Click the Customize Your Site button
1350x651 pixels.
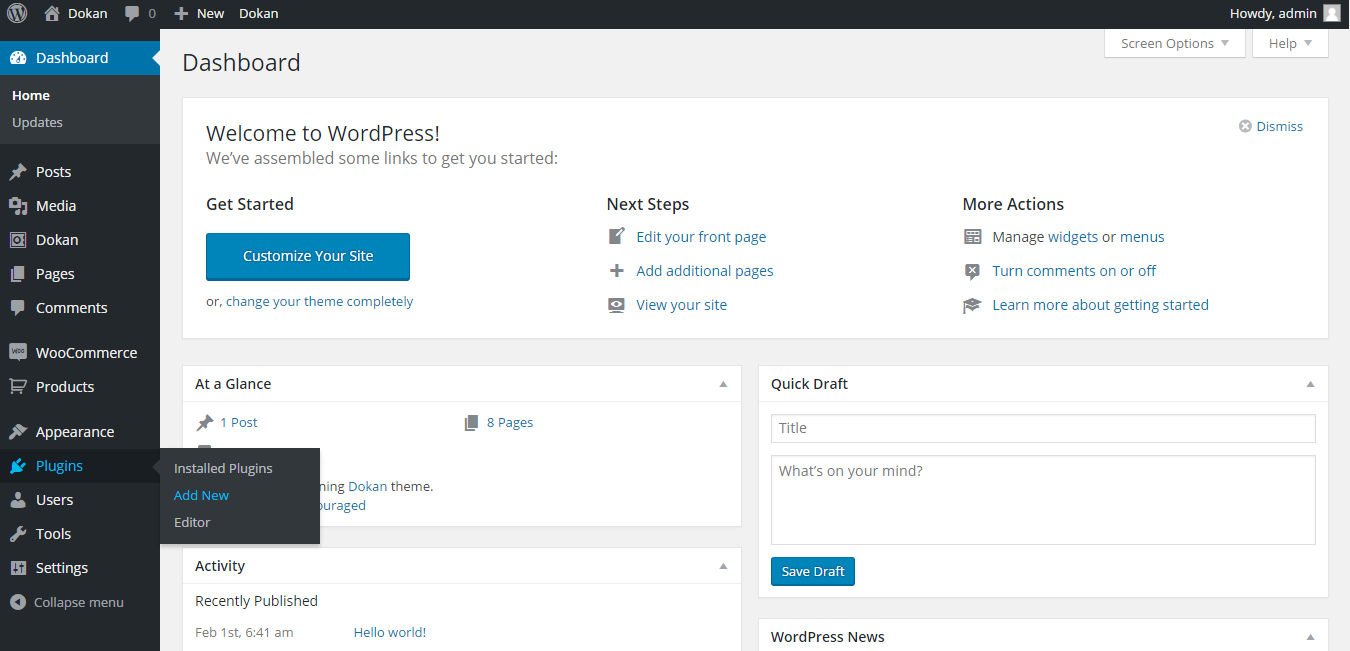click(308, 256)
